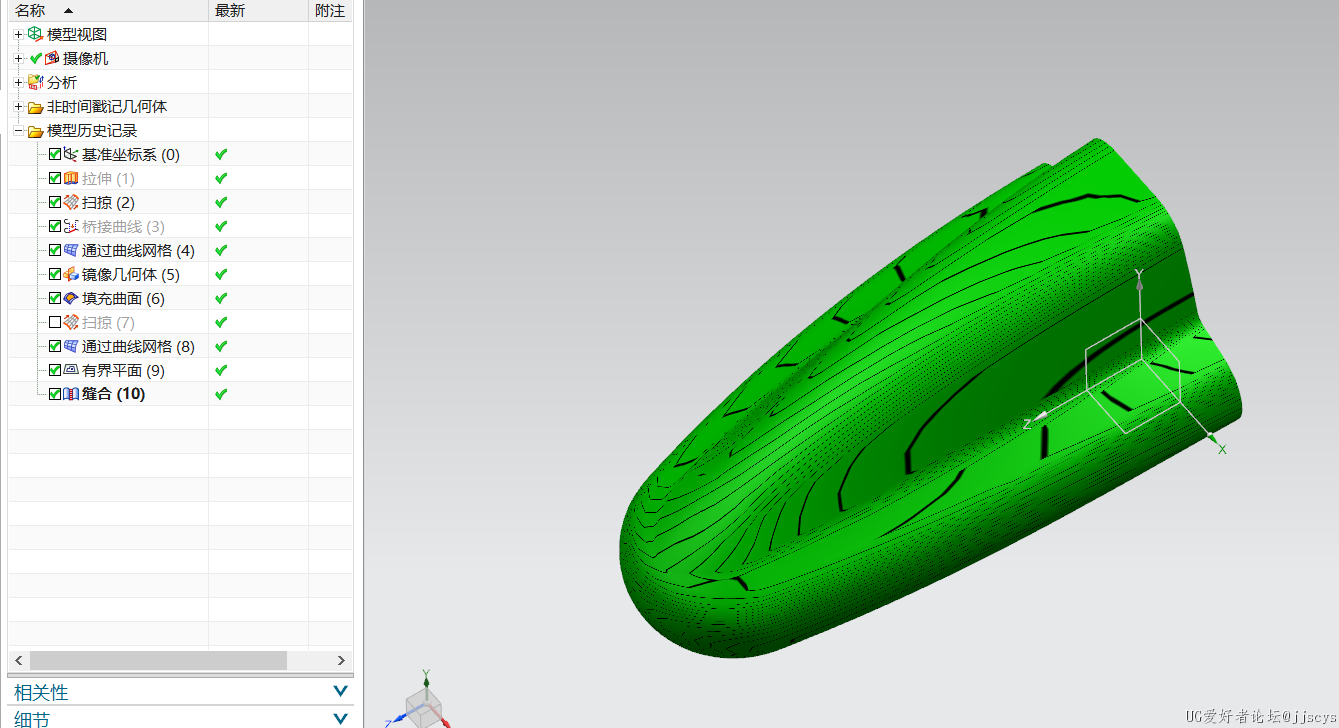Click the green checkmark beside 摄像机

coord(36,58)
